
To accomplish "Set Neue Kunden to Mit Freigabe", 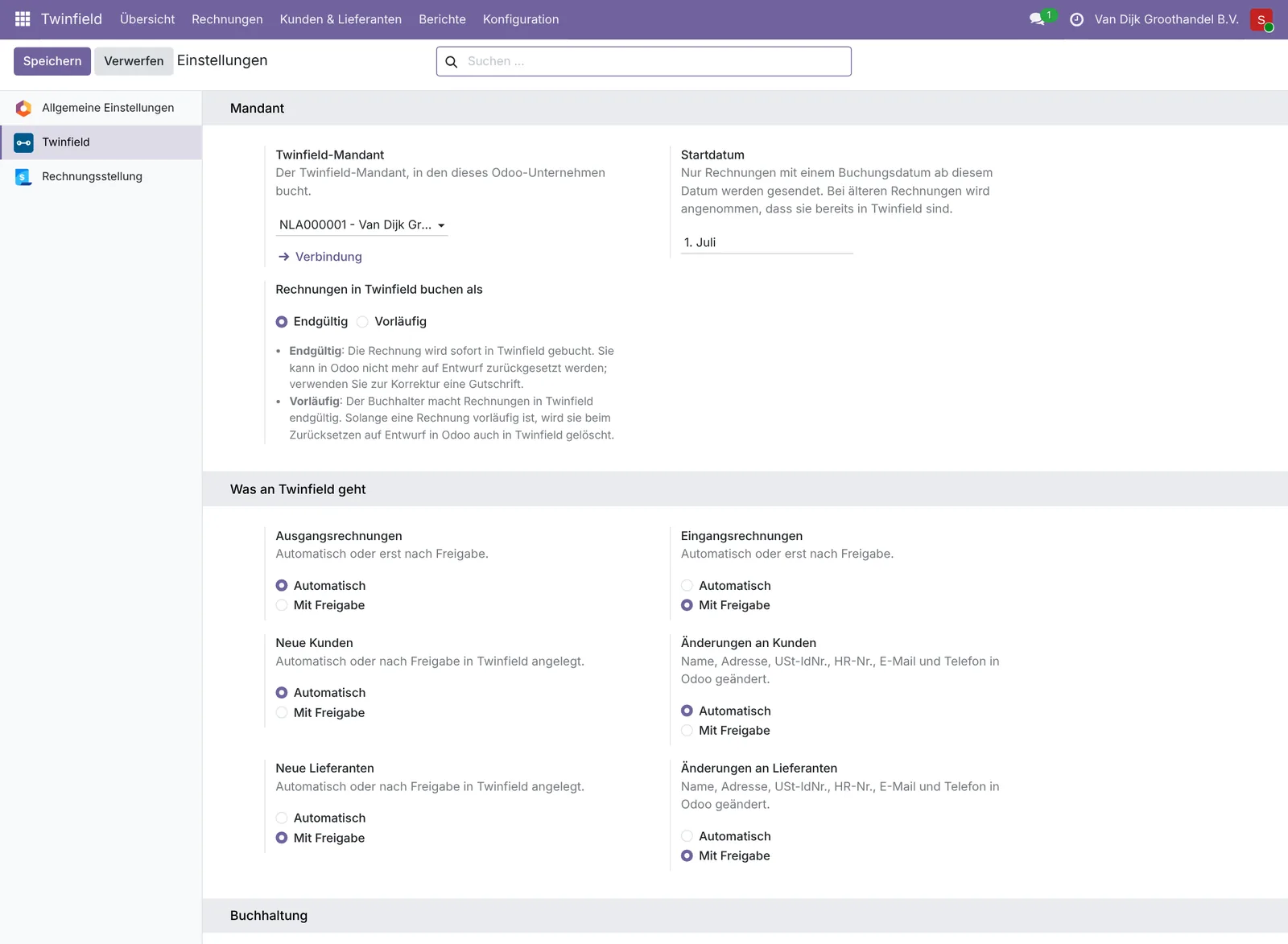I will (282, 712).
